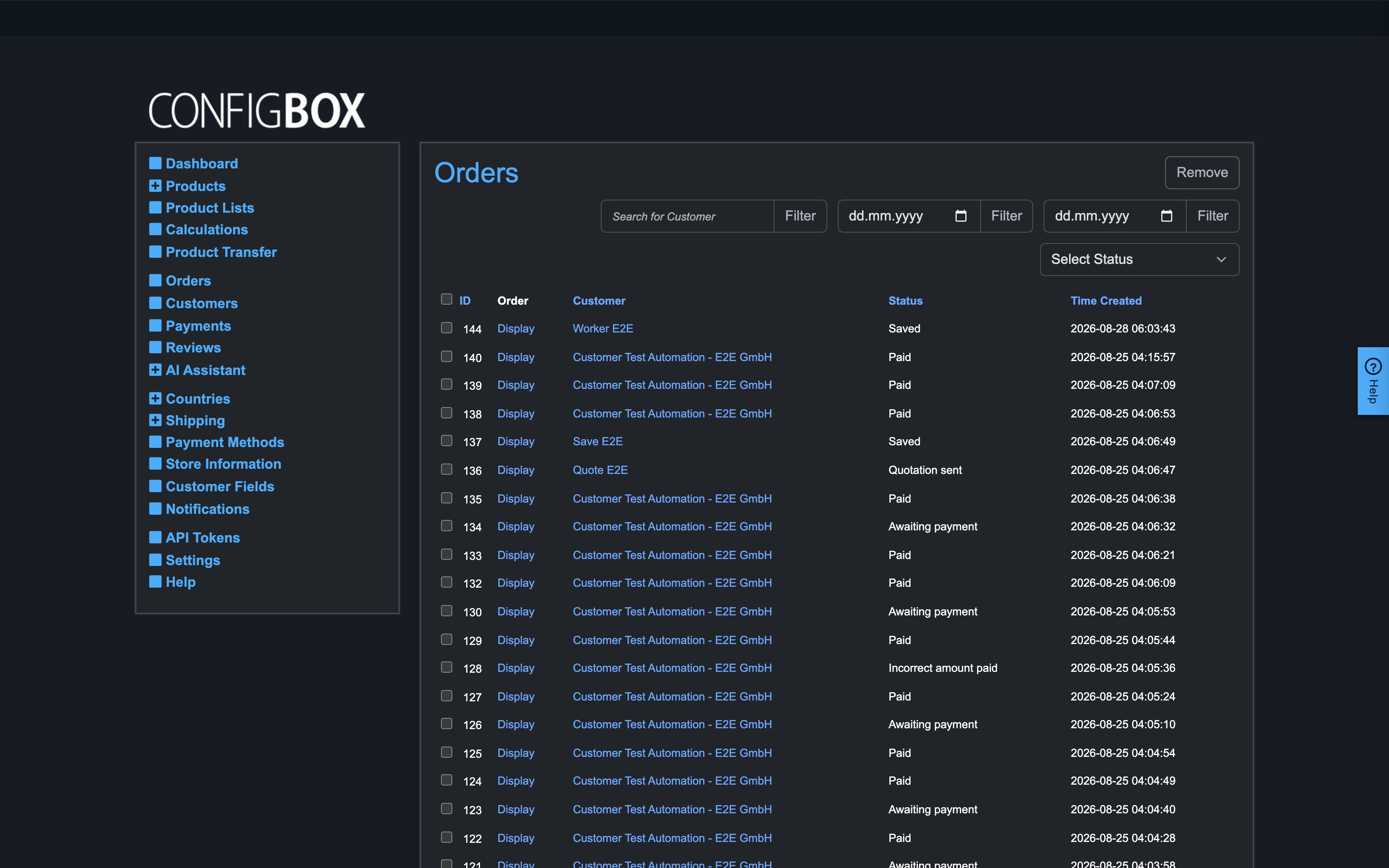Click Filter next to customer search
1389x868 pixels.
point(800,216)
